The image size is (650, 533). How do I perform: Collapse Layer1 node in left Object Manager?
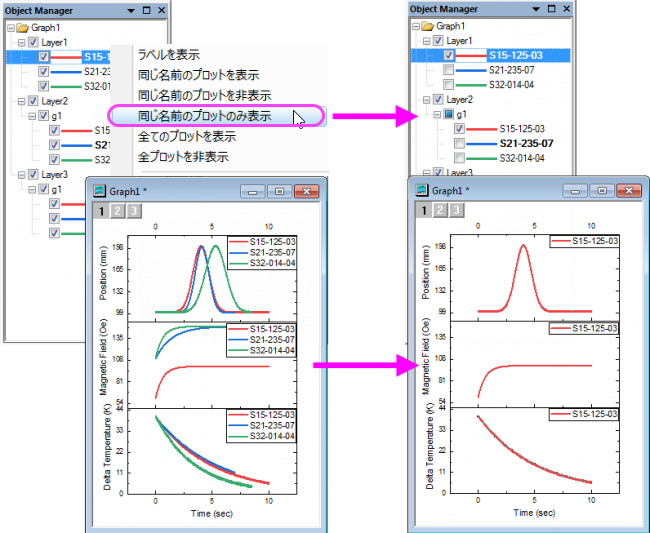point(22,42)
